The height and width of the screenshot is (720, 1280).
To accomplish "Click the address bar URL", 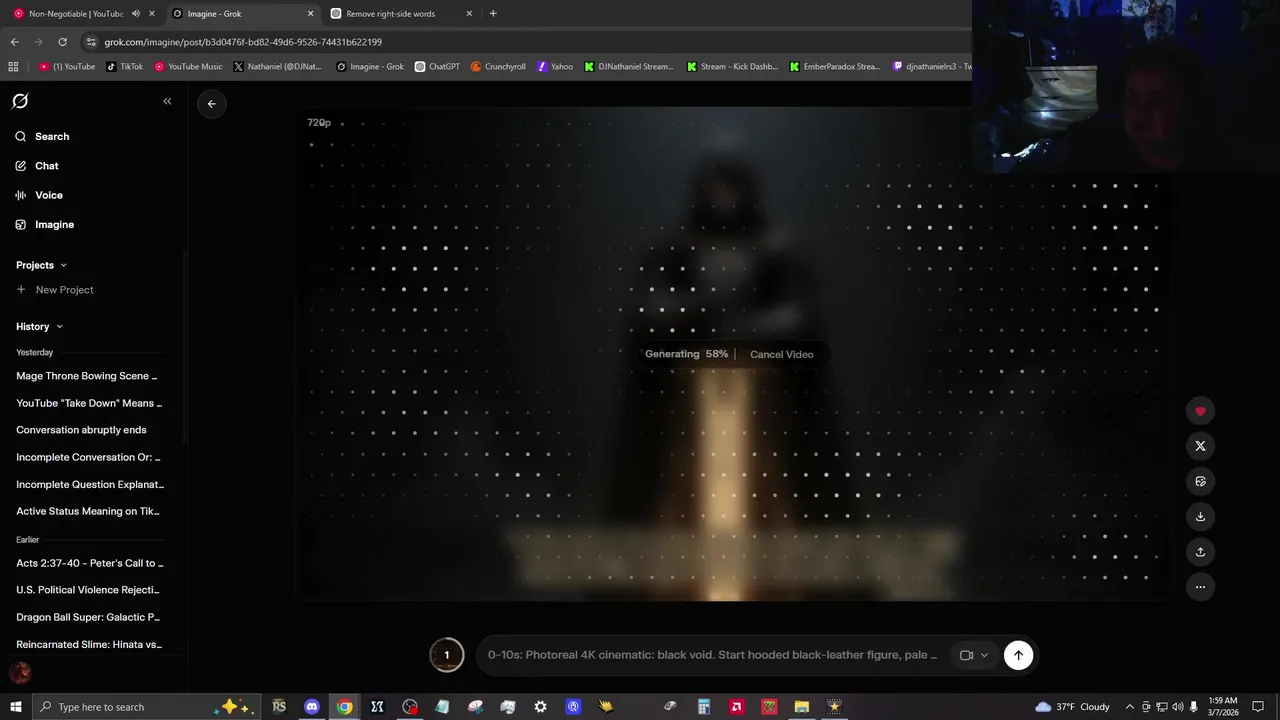I will (243, 42).
